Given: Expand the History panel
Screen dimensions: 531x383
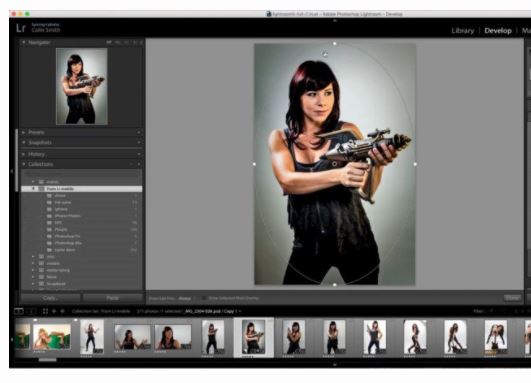Looking at the screenshot, I should [24, 154].
